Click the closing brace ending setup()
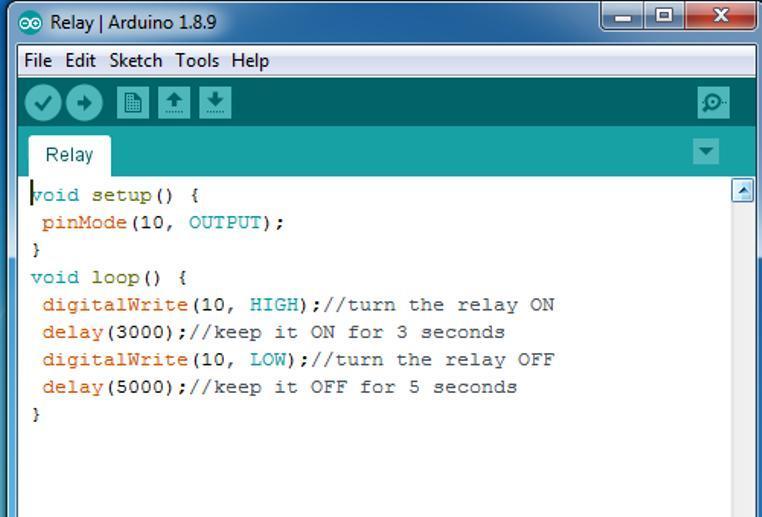The width and height of the screenshot is (762, 517). pos(36,250)
